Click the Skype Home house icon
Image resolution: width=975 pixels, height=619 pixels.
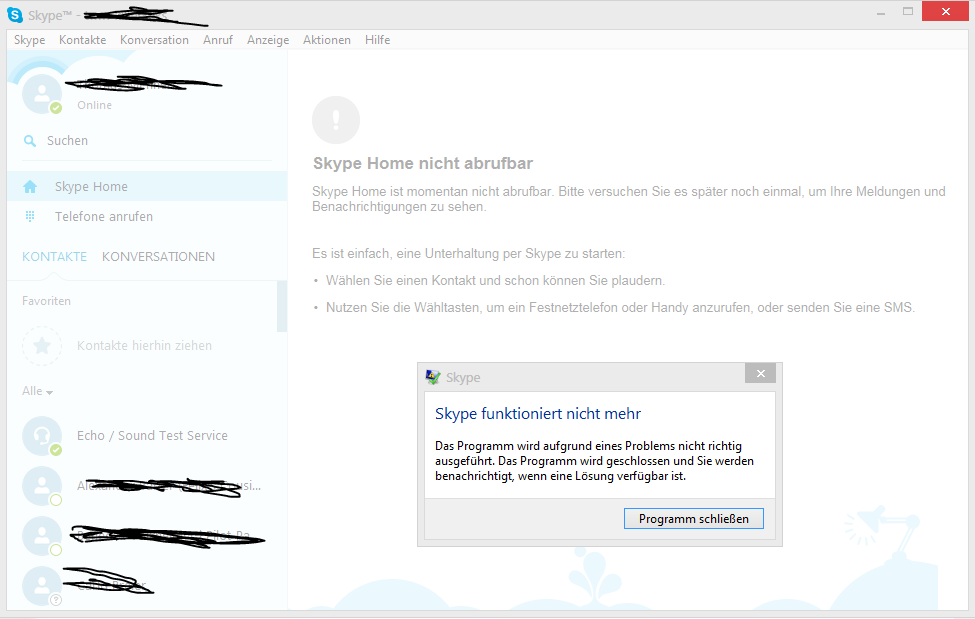tap(30, 187)
